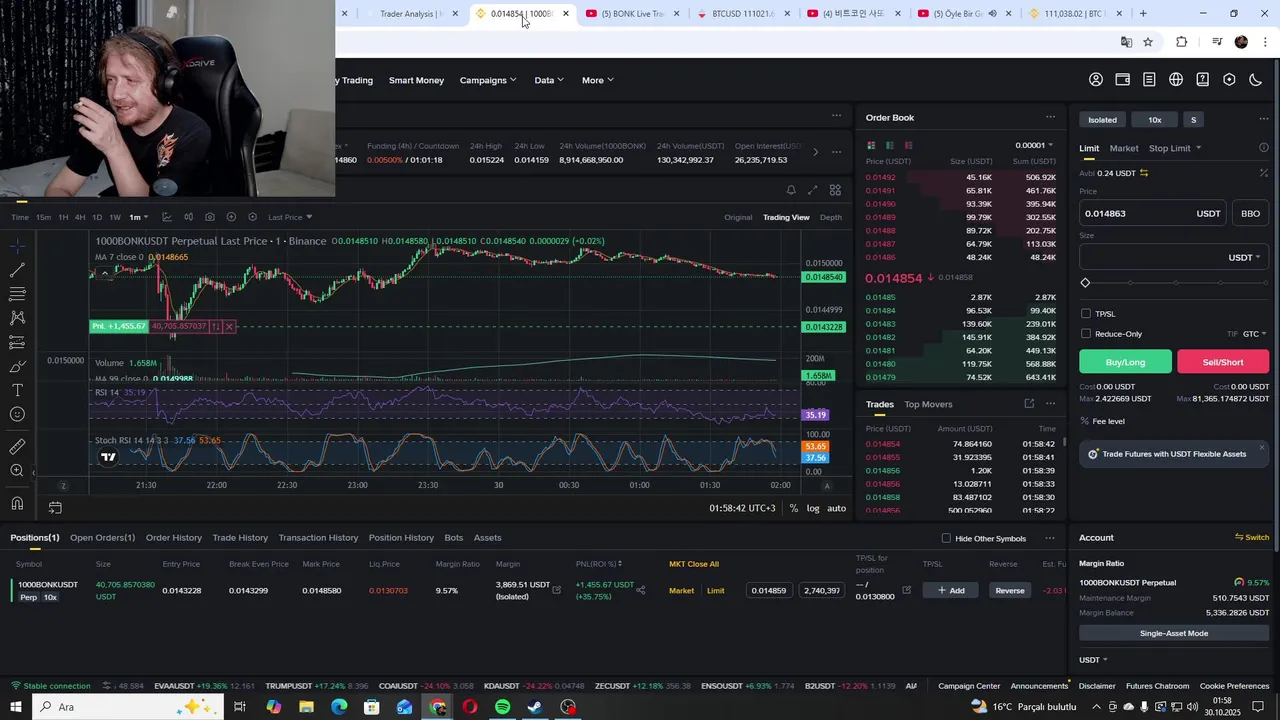1280x720 pixels.
Task: Select the pattern drawing tool
Action: tap(17, 318)
